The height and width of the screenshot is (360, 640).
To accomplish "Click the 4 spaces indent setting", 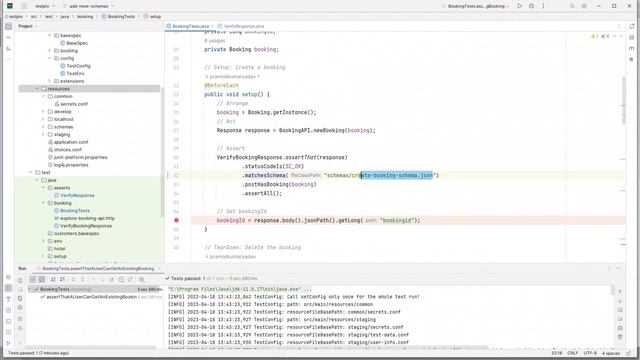I will tap(611, 353).
